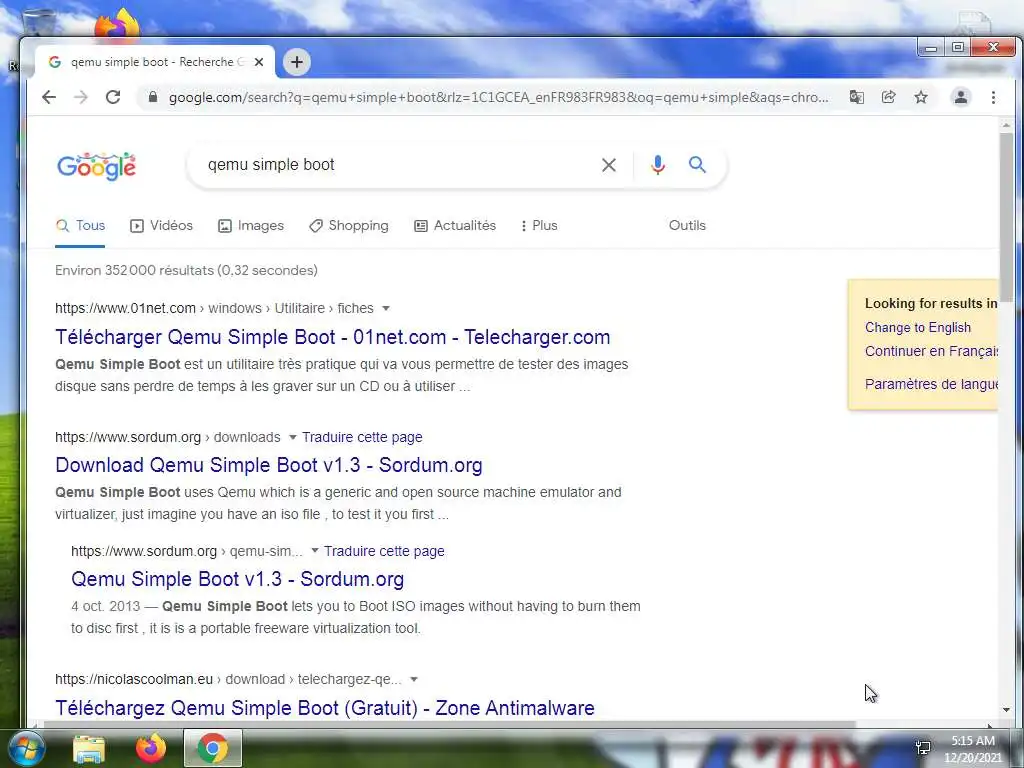Click Chrome taskbar button
1024x768 pixels.
213,748
